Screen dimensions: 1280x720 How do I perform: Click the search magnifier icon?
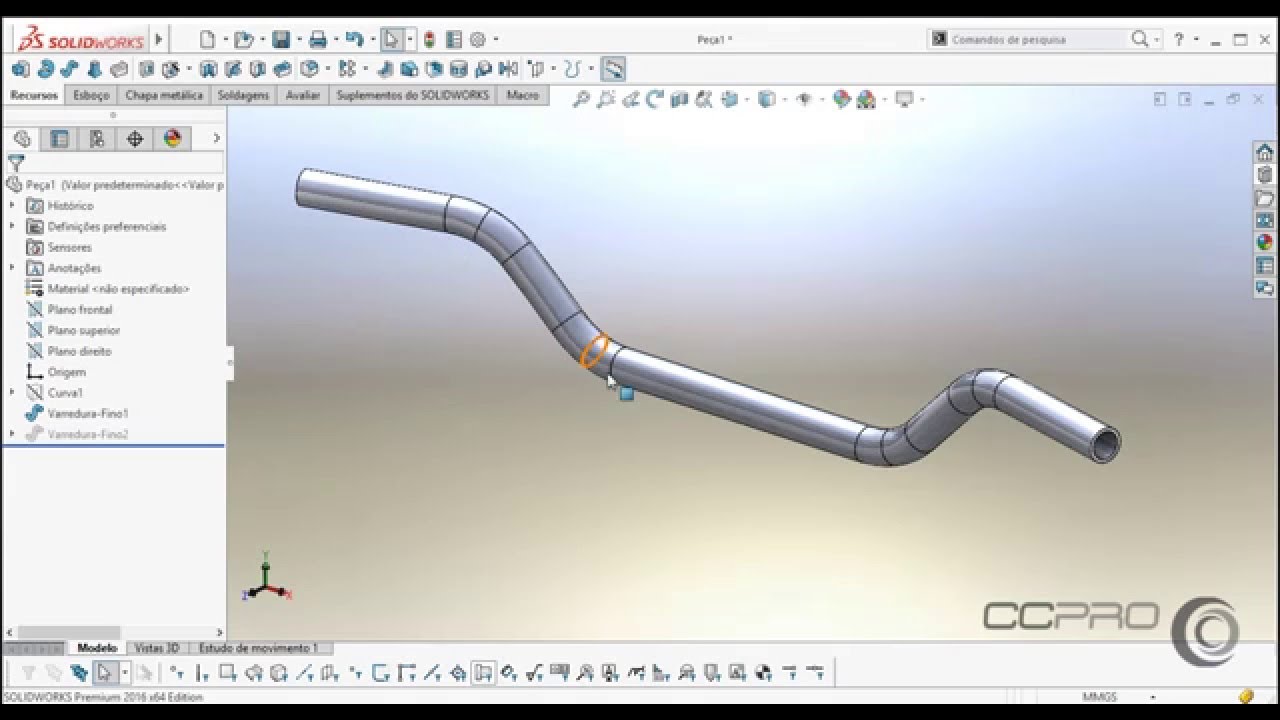[x=1140, y=40]
